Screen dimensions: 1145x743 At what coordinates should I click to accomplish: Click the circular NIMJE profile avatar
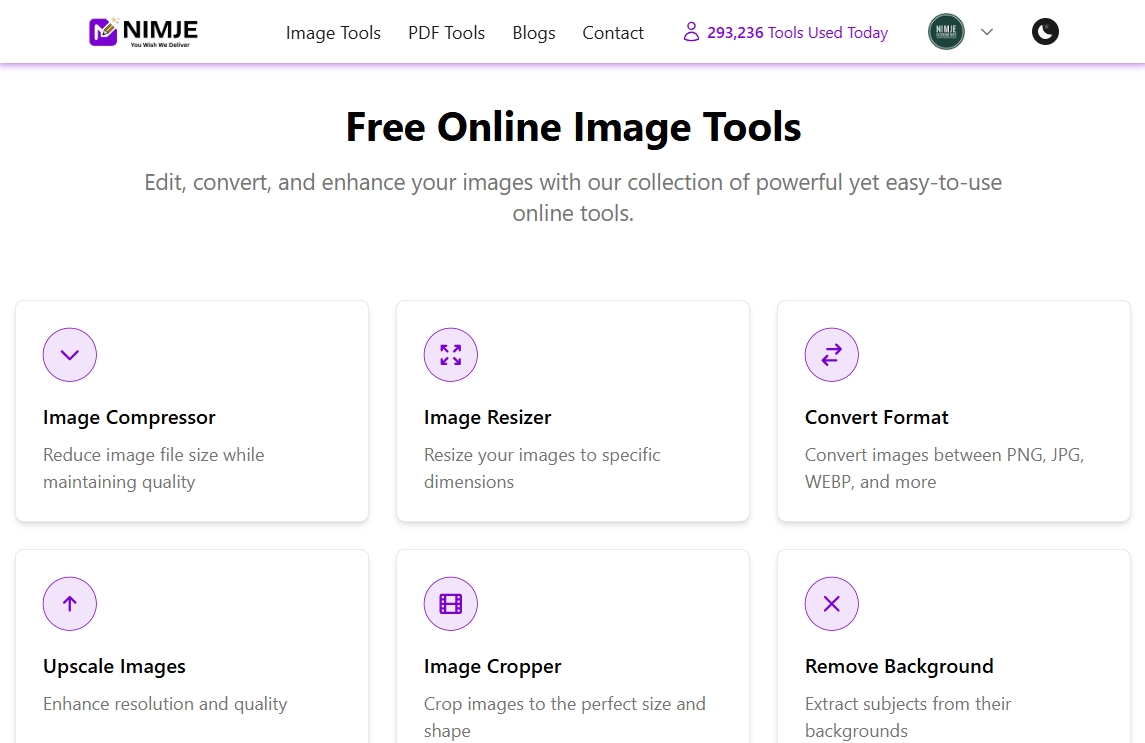pos(945,31)
